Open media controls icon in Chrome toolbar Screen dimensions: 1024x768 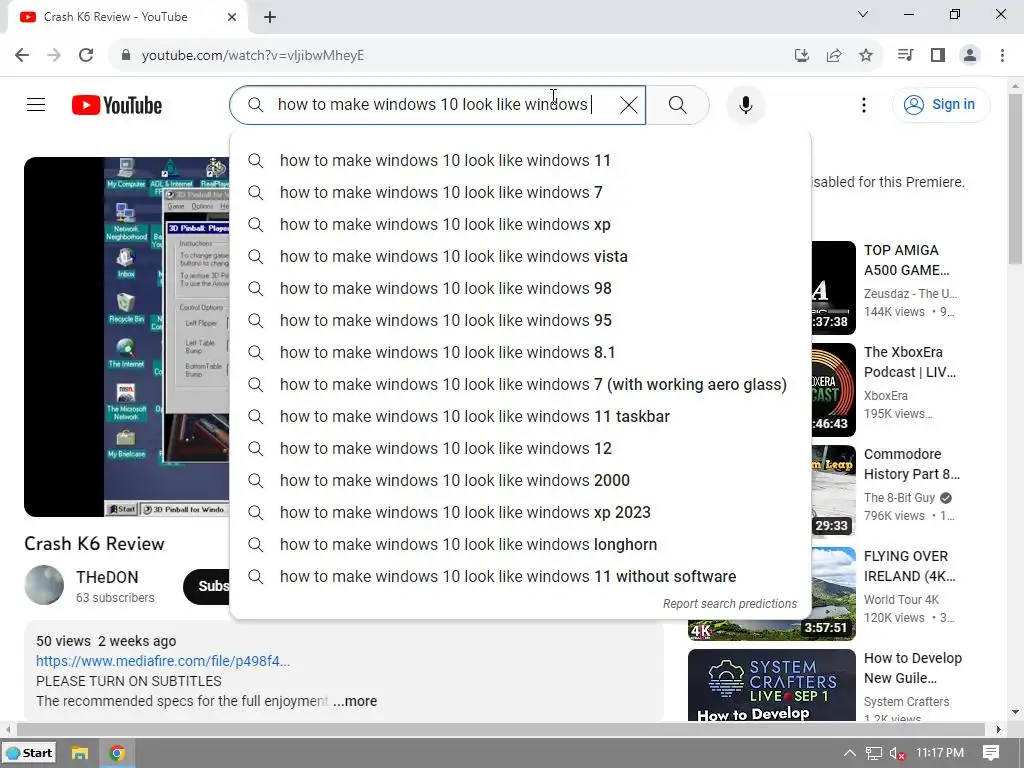905,55
